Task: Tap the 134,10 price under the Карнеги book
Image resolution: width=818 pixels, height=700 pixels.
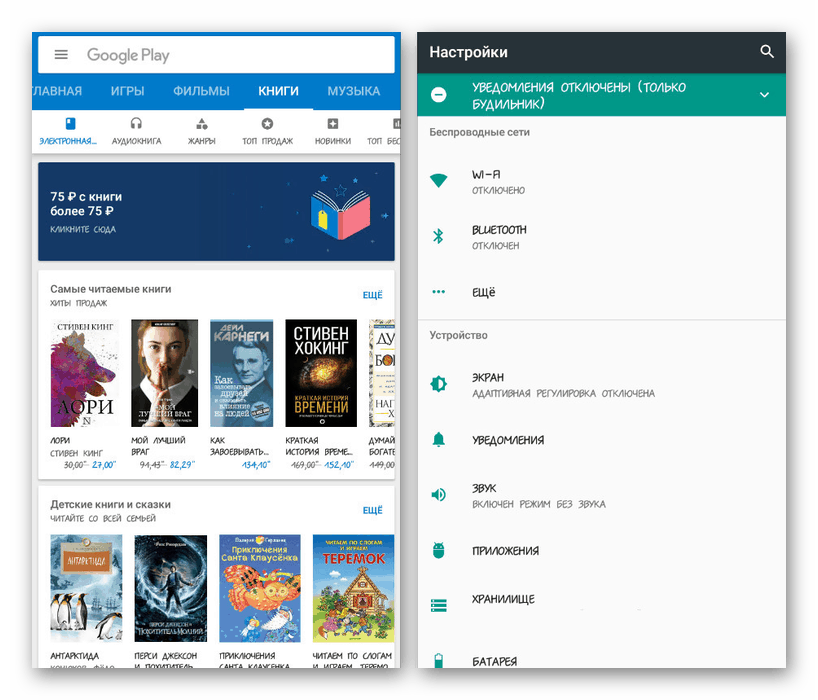Action: 256,465
